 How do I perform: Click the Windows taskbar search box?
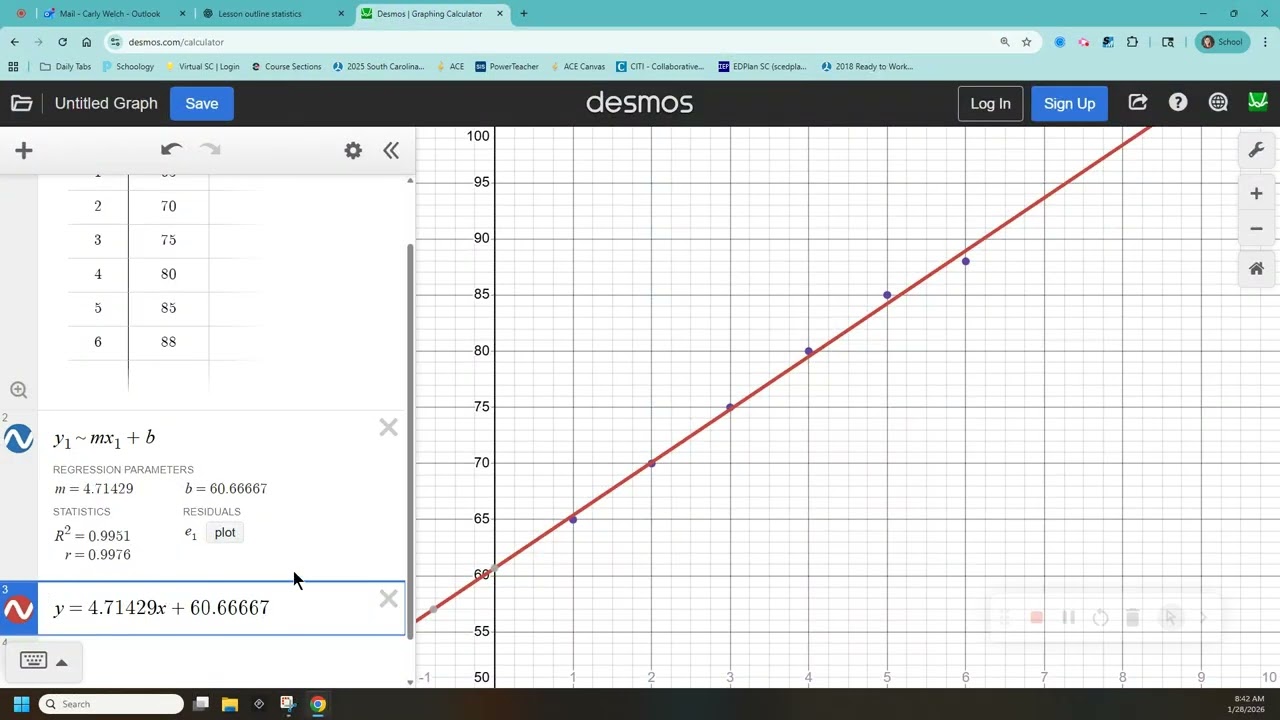click(112, 704)
